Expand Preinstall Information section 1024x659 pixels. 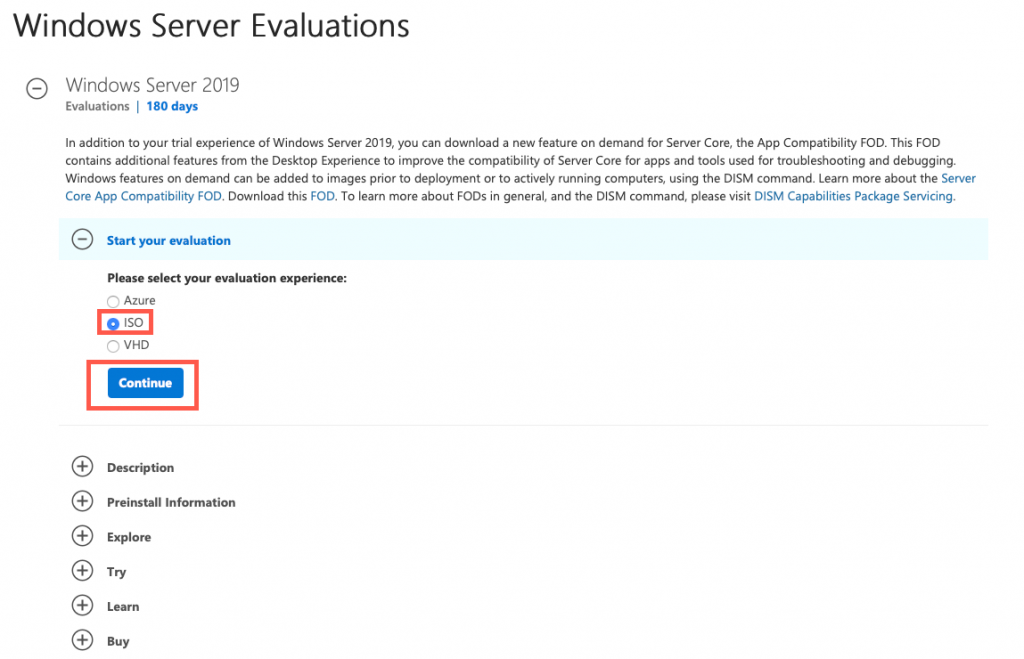pyautogui.click(x=82, y=501)
